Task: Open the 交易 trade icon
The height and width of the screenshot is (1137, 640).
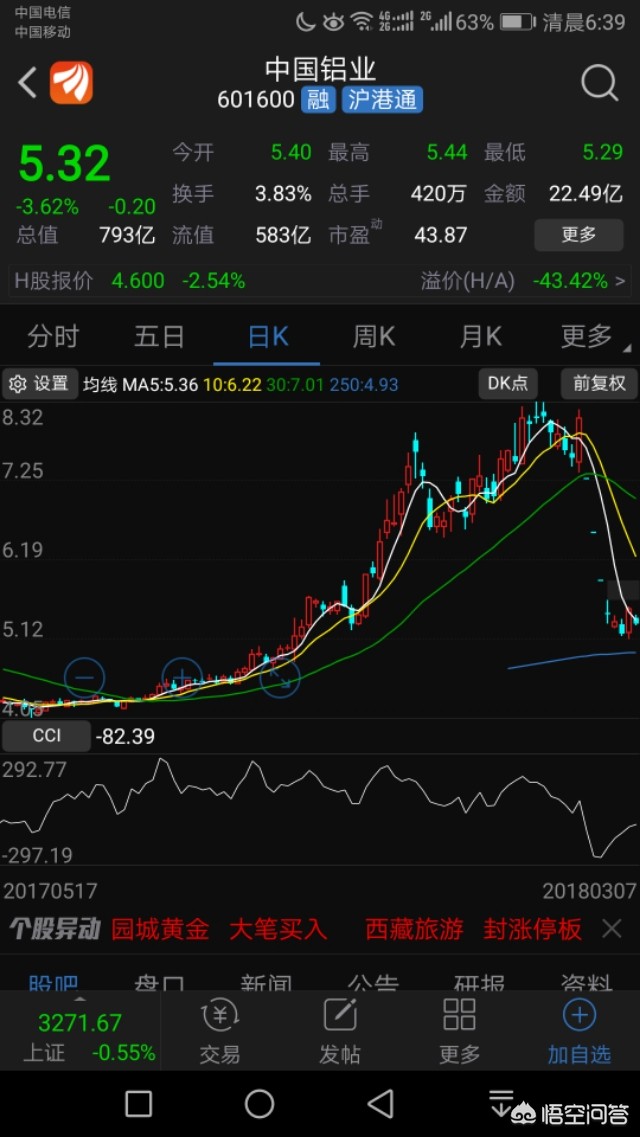Action: pos(220,1031)
